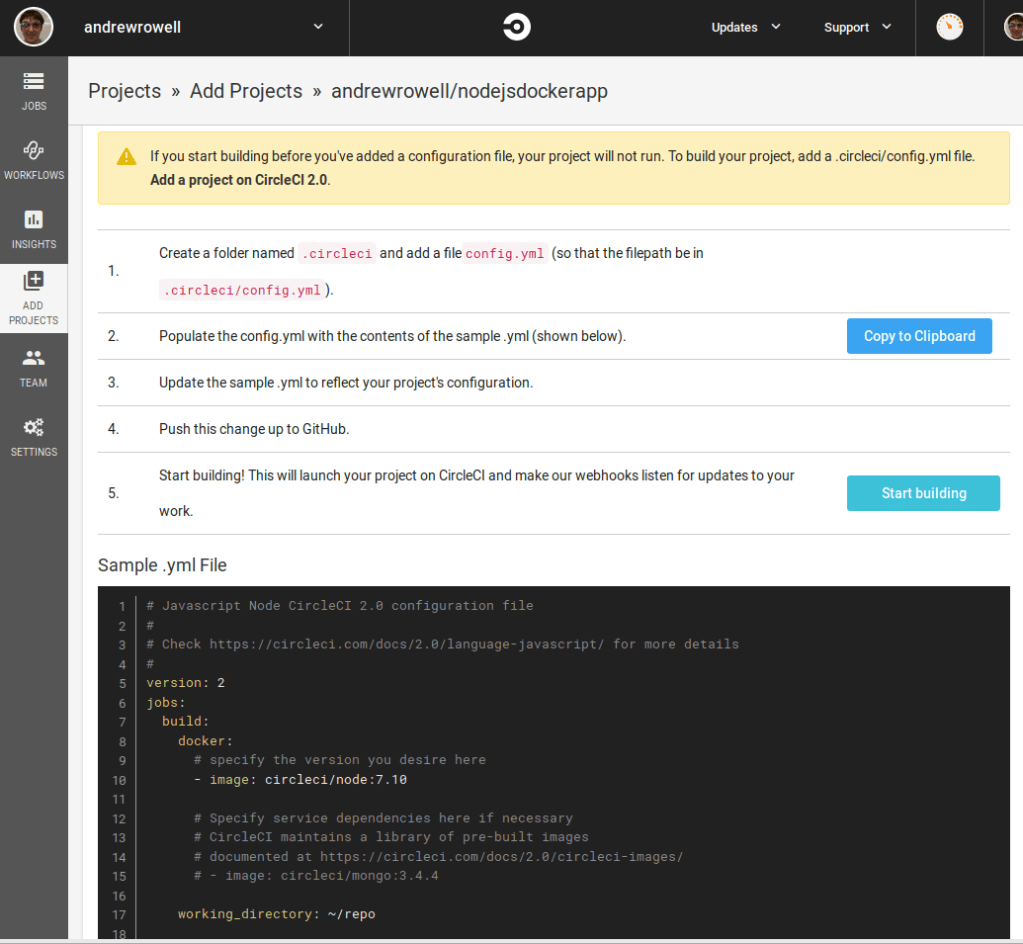
Task: Click the Projects breadcrumb link
Action: tap(124, 91)
